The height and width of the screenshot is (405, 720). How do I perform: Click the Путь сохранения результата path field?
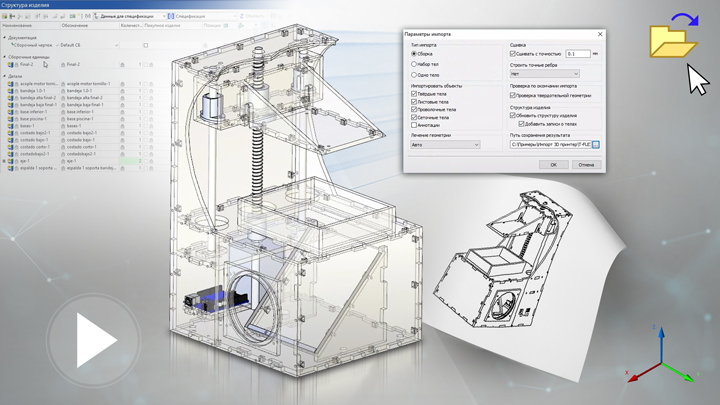click(551, 145)
